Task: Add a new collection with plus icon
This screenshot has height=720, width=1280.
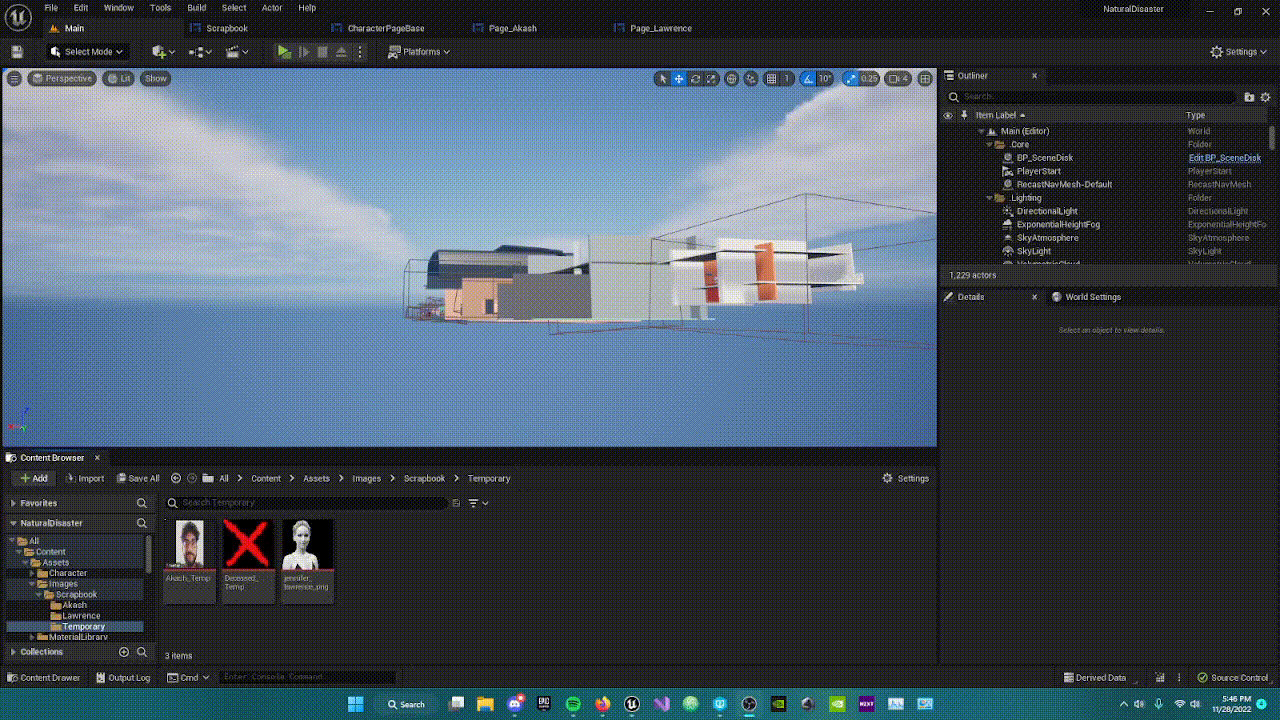Action: tap(124, 652)
